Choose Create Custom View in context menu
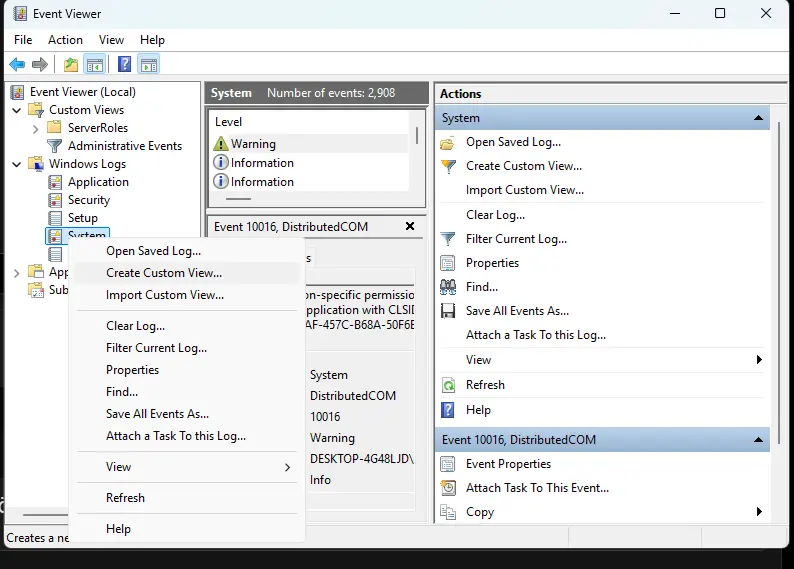The height and width of the screenshot is (569, 794). point(187,273)
